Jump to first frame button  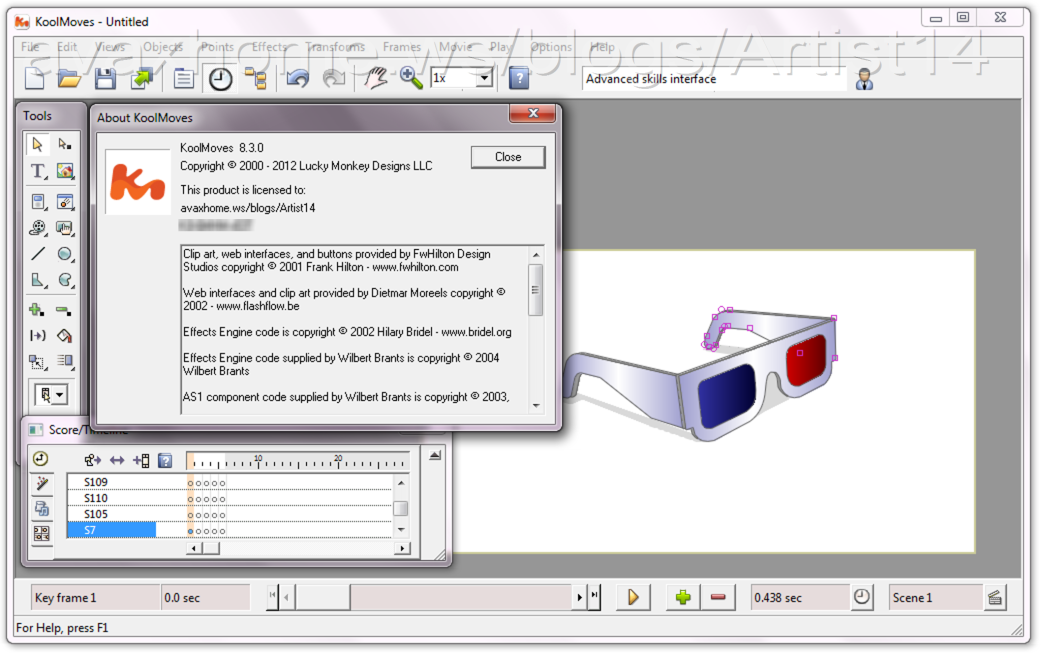pyautogui.click(x=272, y=597)
